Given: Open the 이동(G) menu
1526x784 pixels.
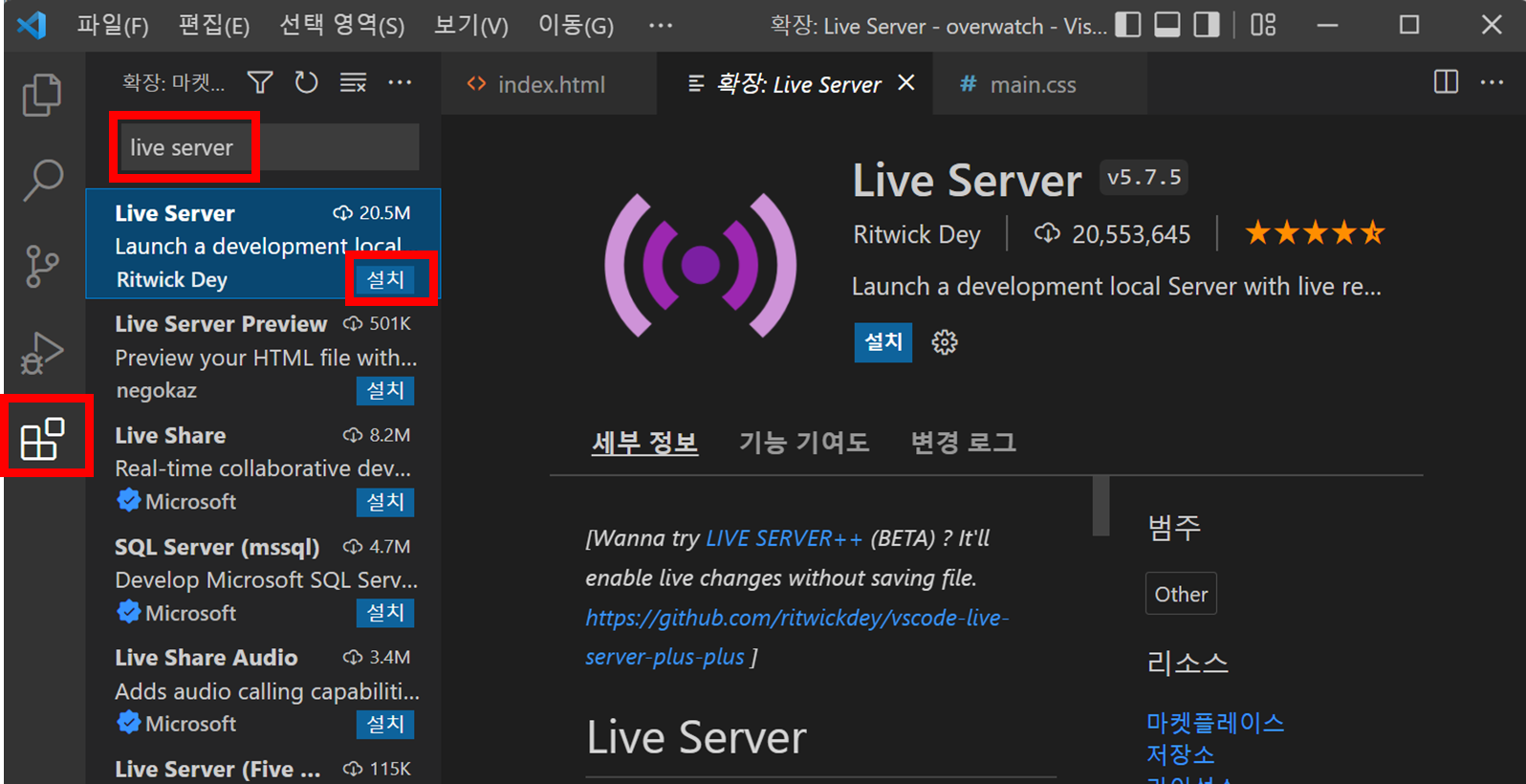Looking at the screenshot, I should click(576, 26).
